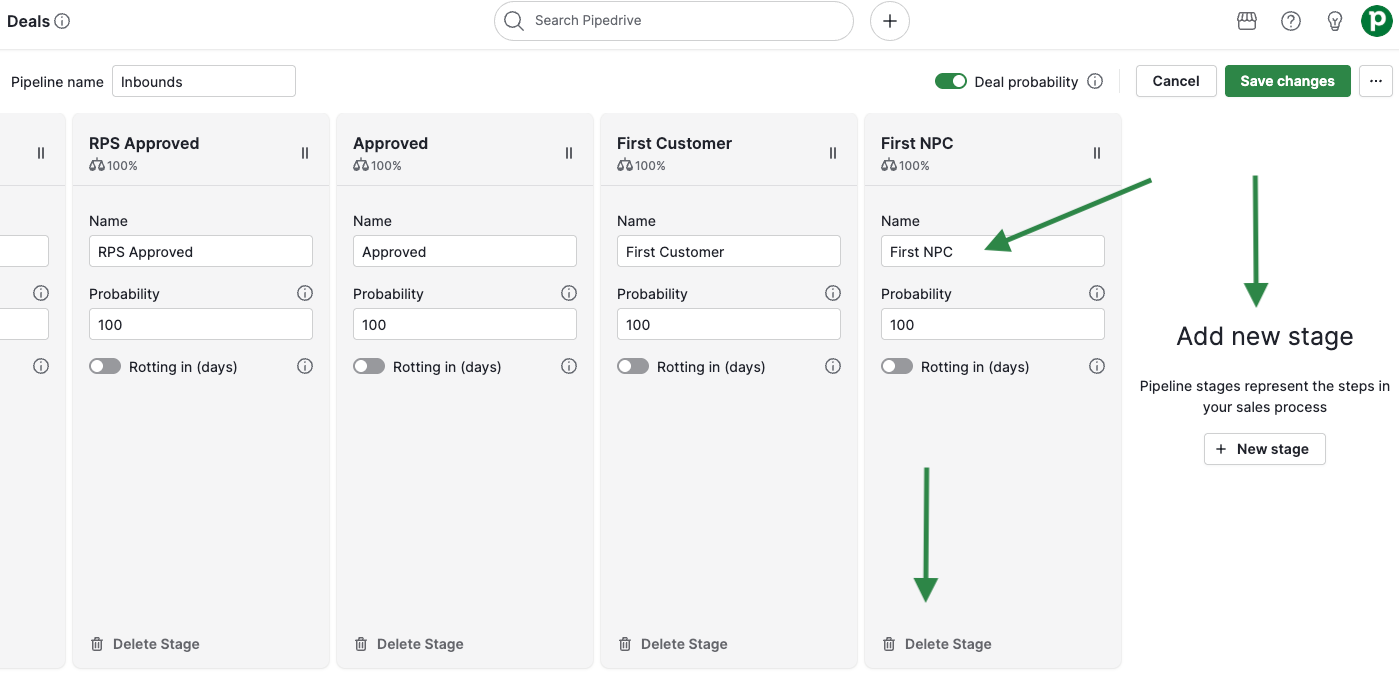Open the three-dot more options menu
Image resolution: width=1399 pixels, height=684 pixels.
[1375, 81]
